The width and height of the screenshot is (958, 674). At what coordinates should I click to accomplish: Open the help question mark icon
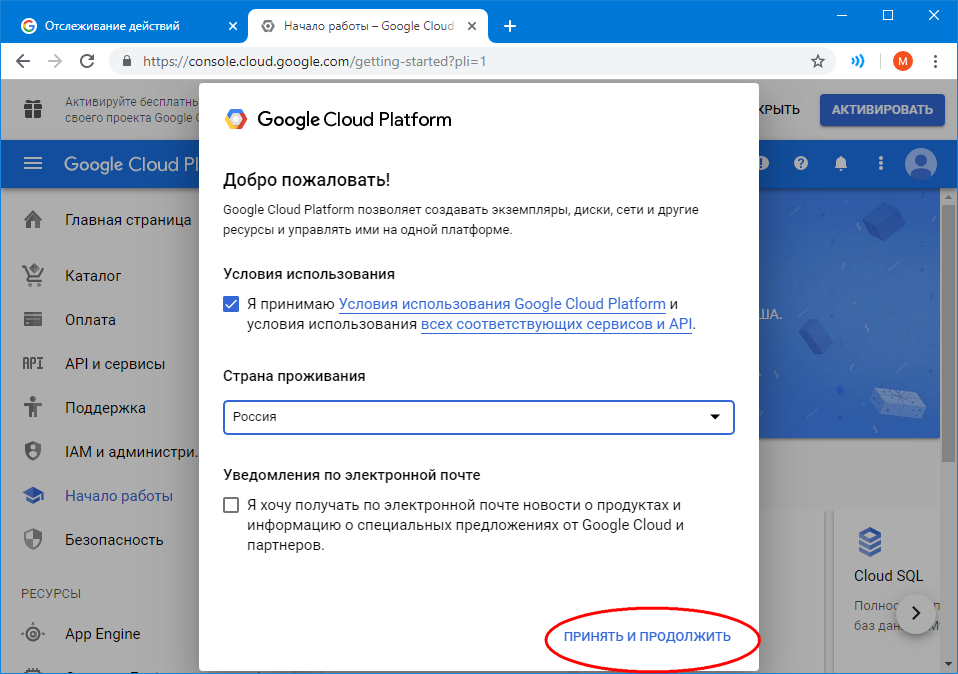coord(801,163)
